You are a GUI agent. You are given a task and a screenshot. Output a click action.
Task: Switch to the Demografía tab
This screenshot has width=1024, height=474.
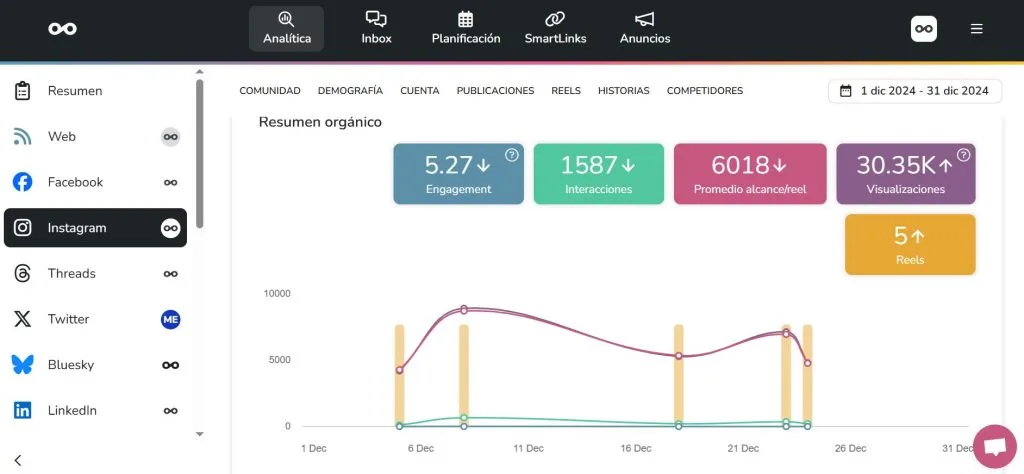coord(350,91)
